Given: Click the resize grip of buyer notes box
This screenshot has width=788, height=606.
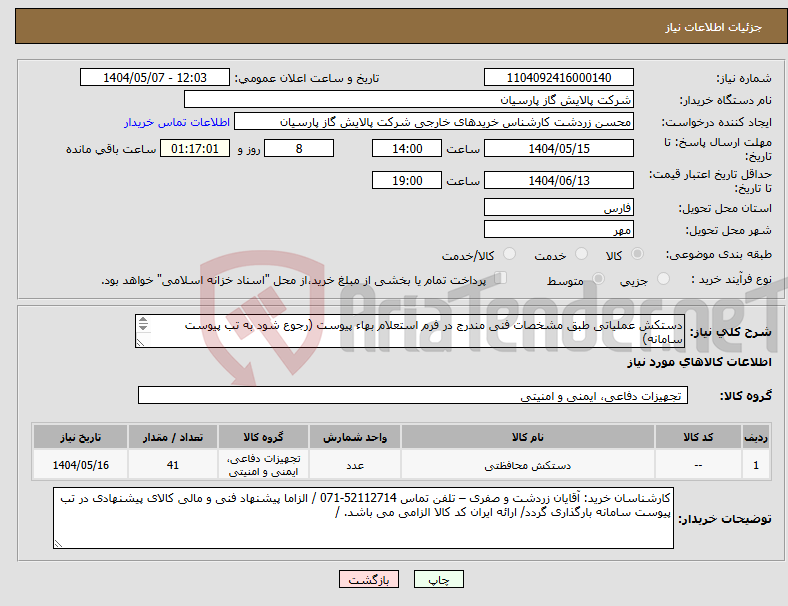Looking at the screenshot, I should 58,544.
